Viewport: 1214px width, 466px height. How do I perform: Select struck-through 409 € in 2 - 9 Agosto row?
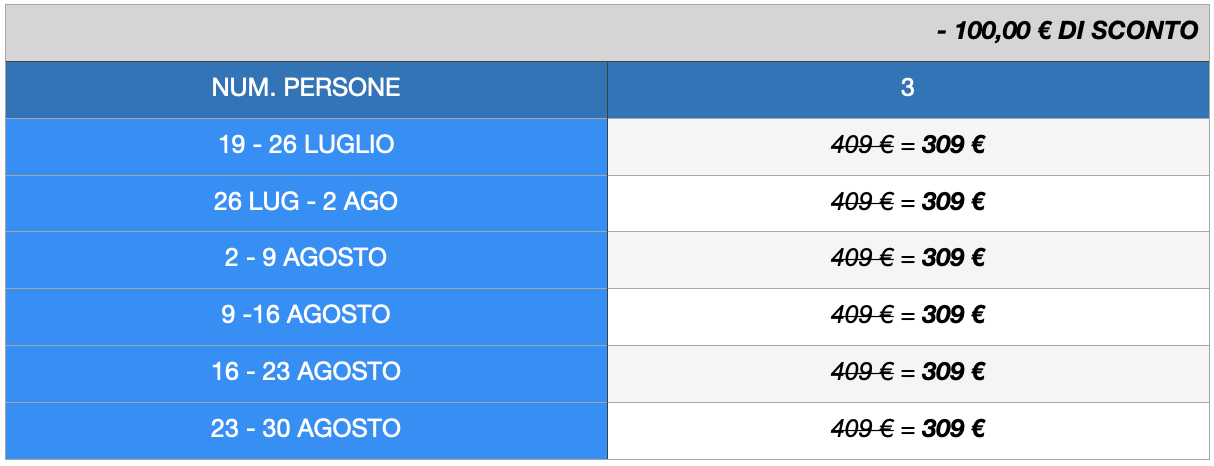point(862,258)
